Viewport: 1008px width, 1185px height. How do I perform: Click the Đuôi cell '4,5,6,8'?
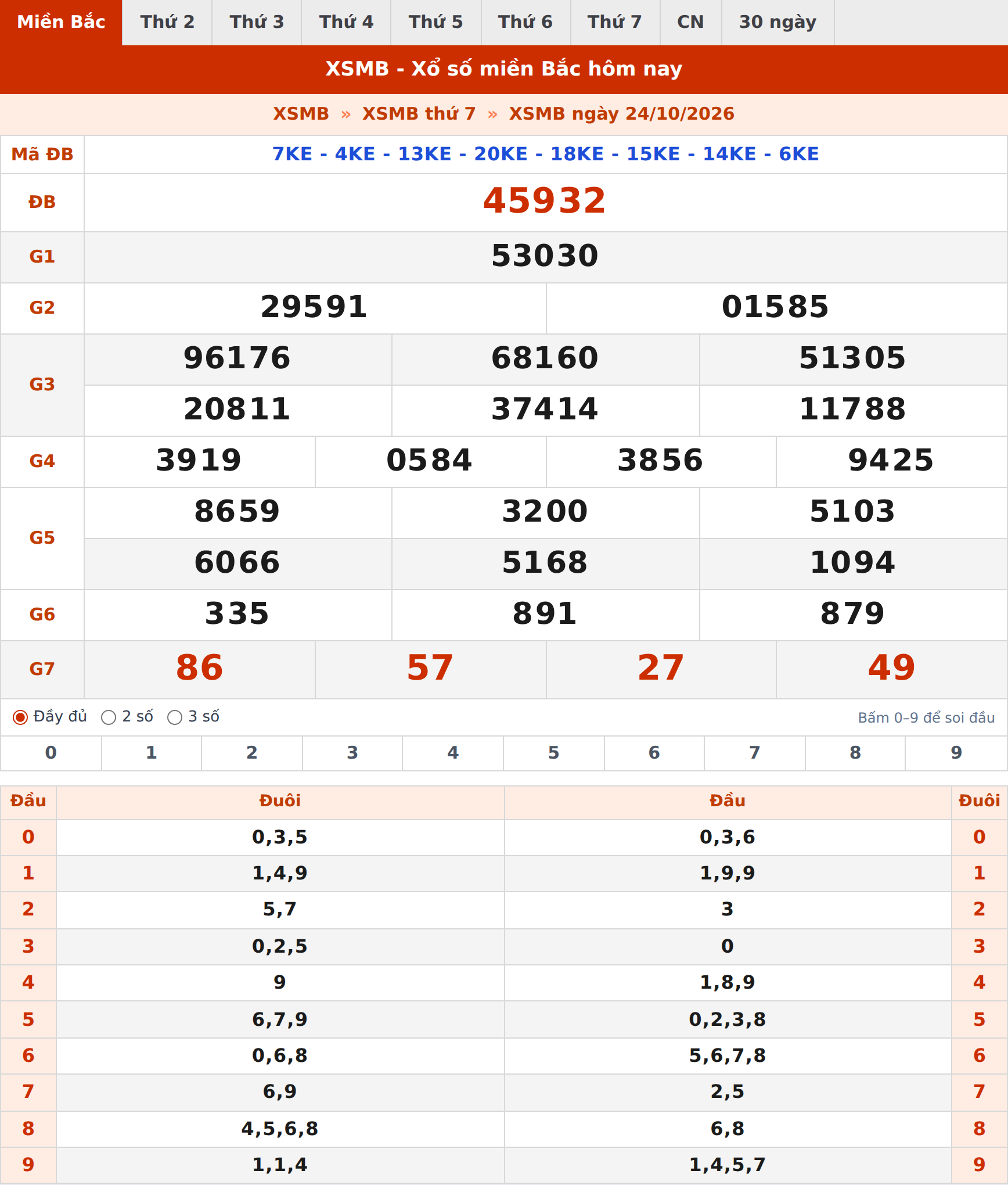coord(280,1129)
